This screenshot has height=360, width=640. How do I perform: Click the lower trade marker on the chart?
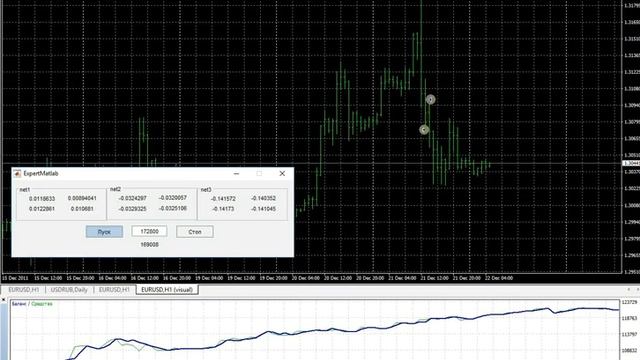(424, 130)
